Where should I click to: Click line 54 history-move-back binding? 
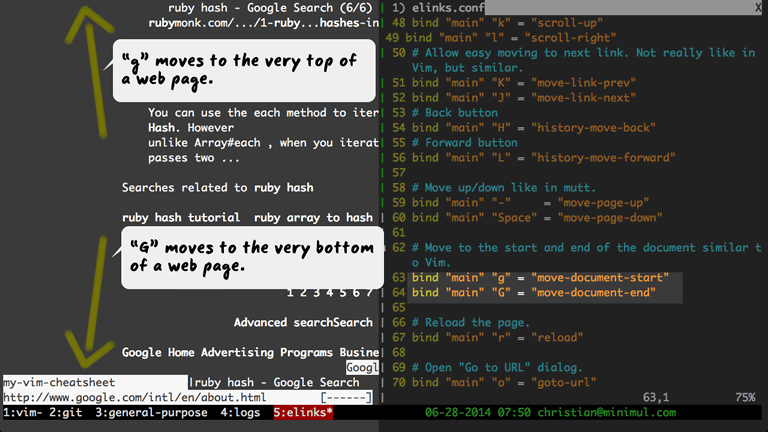[x=533, y=128]
